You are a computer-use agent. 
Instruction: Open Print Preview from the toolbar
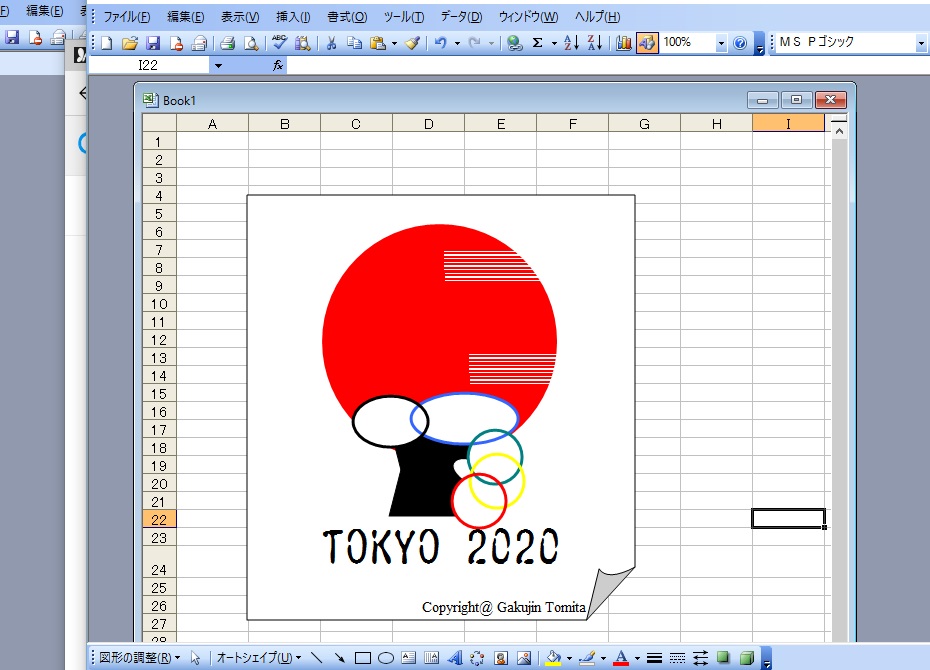tap(251, 43)
